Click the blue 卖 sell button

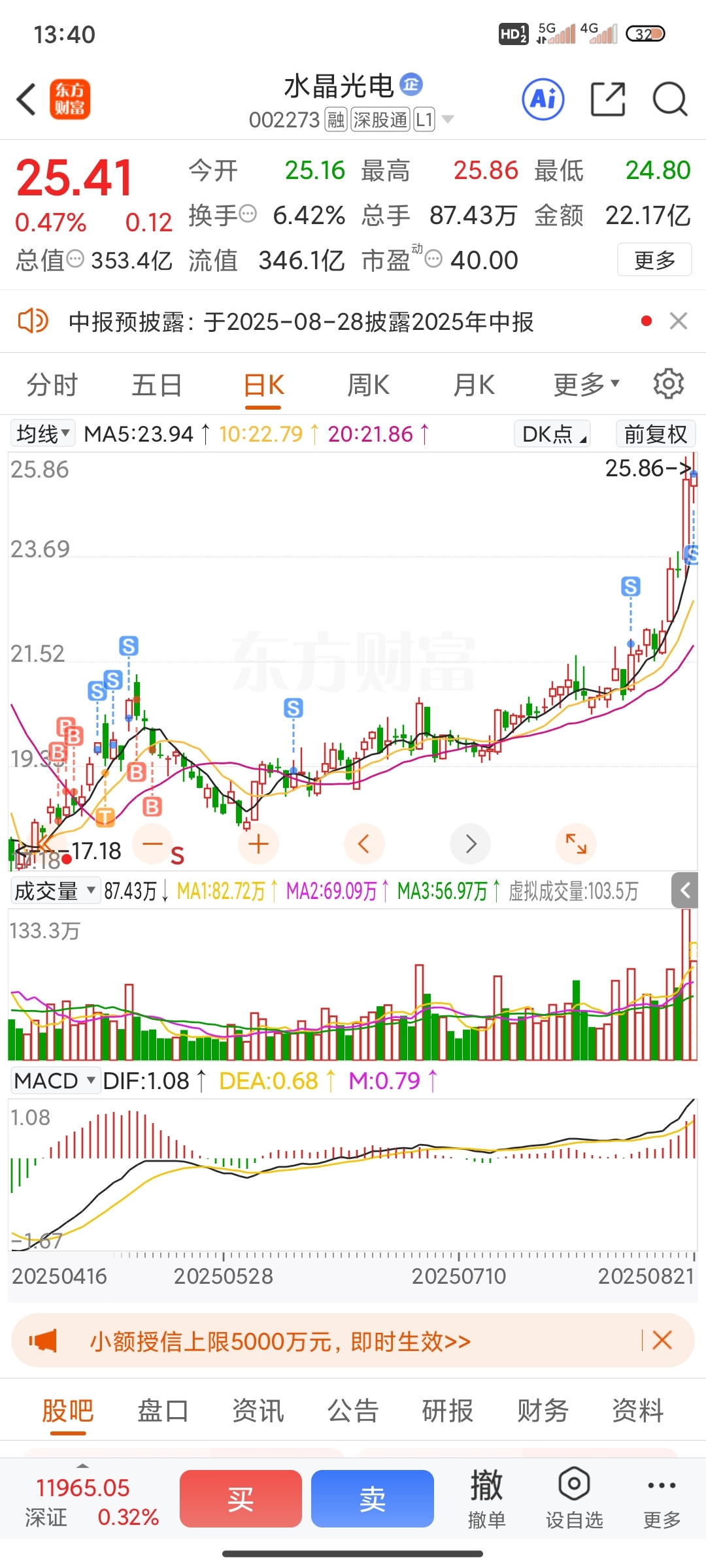[373, 1499]
